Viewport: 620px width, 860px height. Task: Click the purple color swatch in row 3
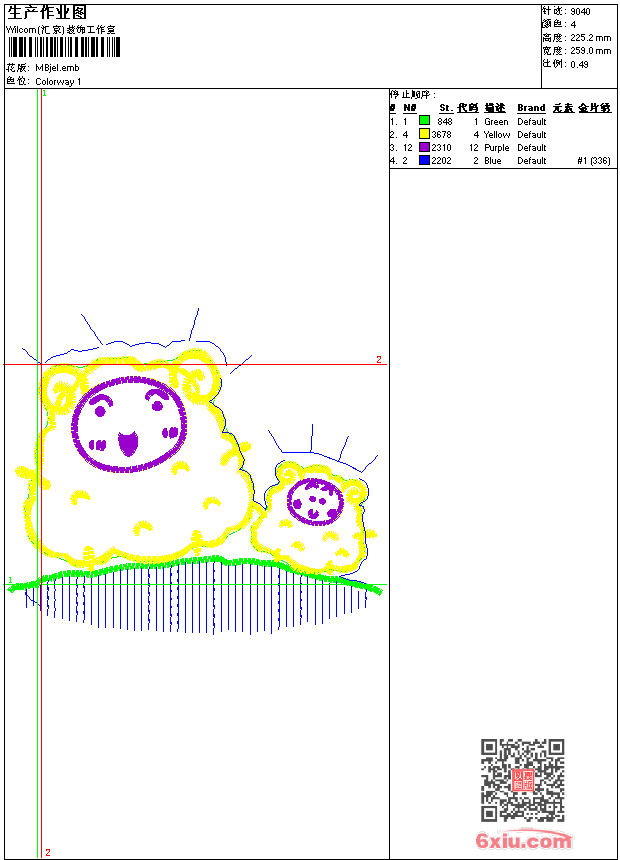[424, 147]
